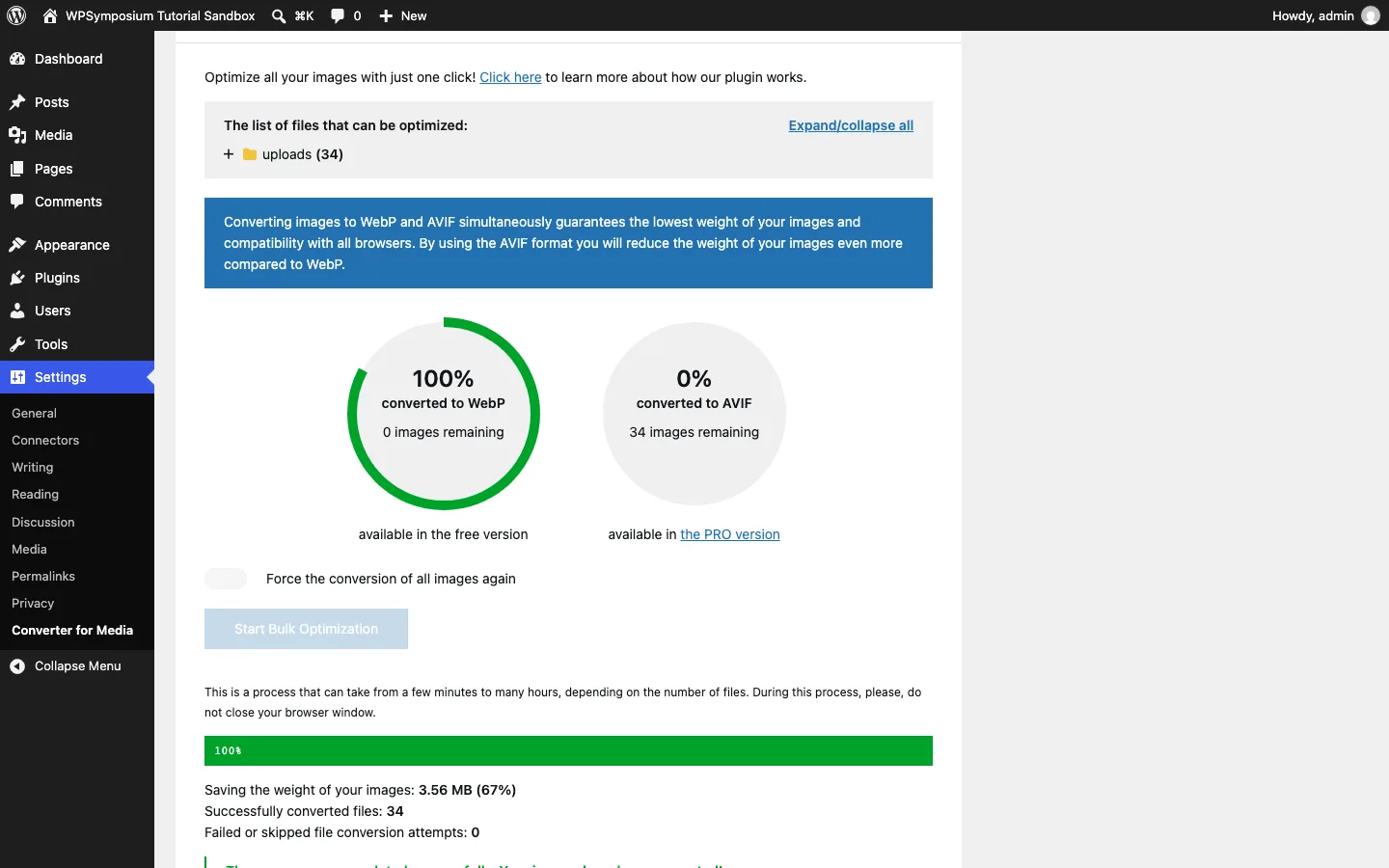Click the Media library icon

click(x=17, y=135)
